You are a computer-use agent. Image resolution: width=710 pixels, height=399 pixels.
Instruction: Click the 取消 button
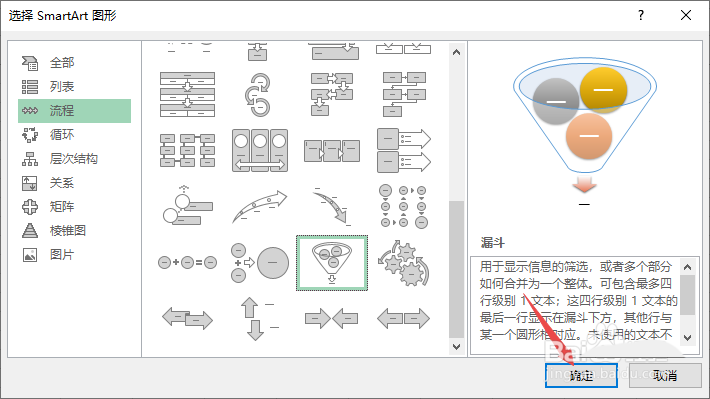(x=665, y=375)
